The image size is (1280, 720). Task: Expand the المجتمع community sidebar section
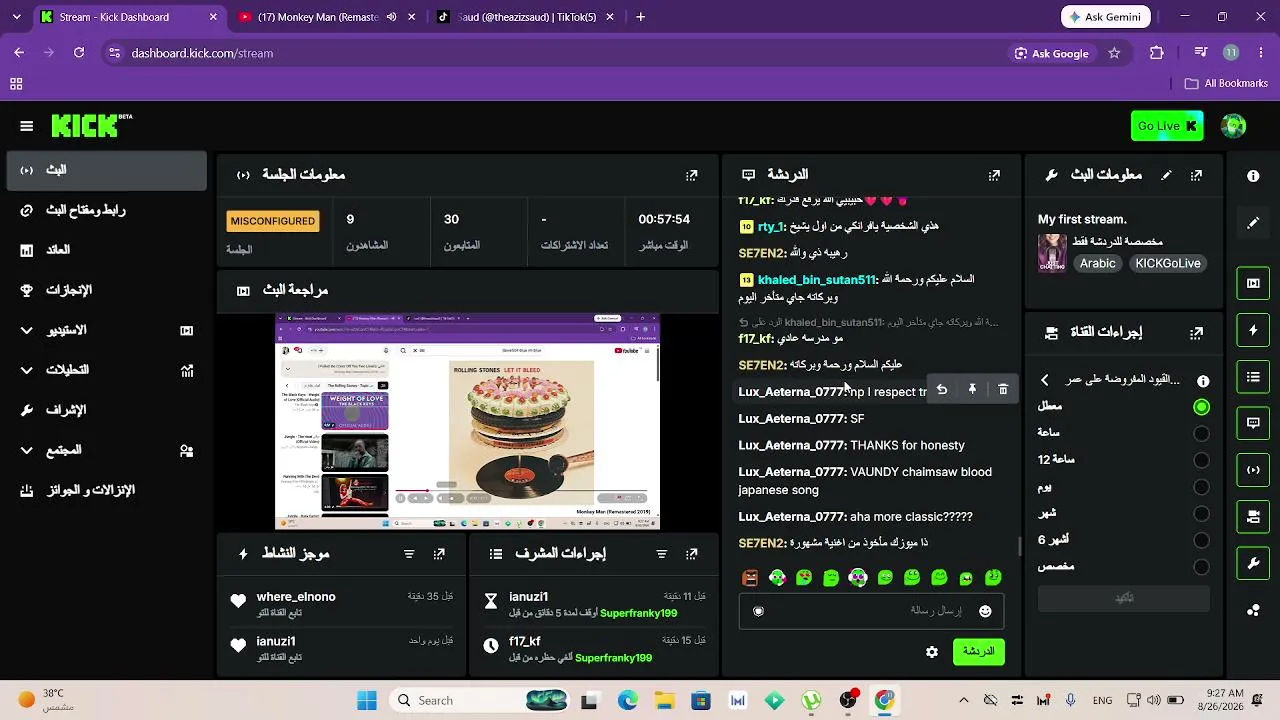106,450
